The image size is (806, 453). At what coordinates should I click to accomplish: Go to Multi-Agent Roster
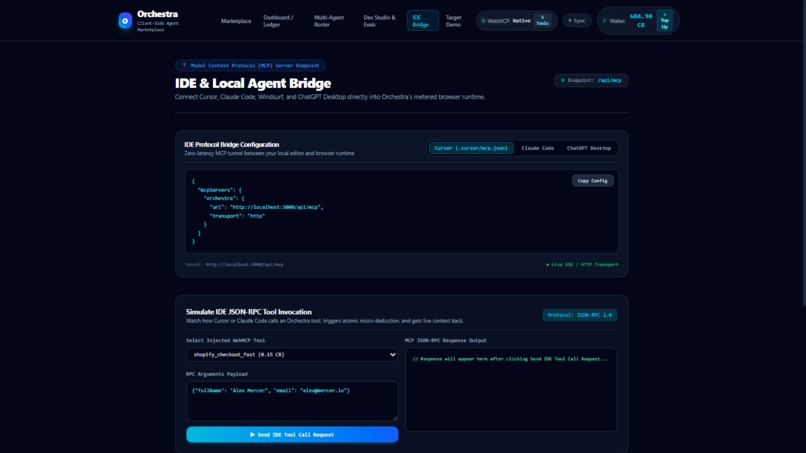tap(329, 21)
